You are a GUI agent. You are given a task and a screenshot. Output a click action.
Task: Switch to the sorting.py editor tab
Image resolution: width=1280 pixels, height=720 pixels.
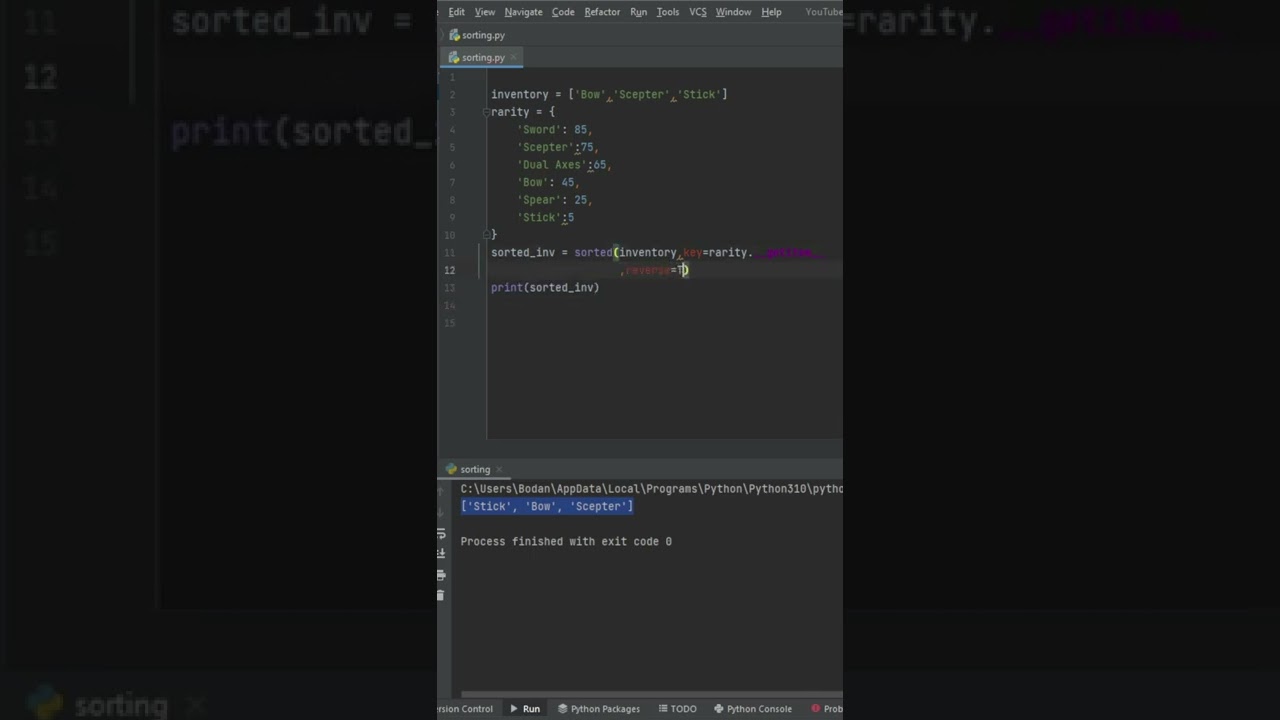pyautogui.click(x=483, y=57)
